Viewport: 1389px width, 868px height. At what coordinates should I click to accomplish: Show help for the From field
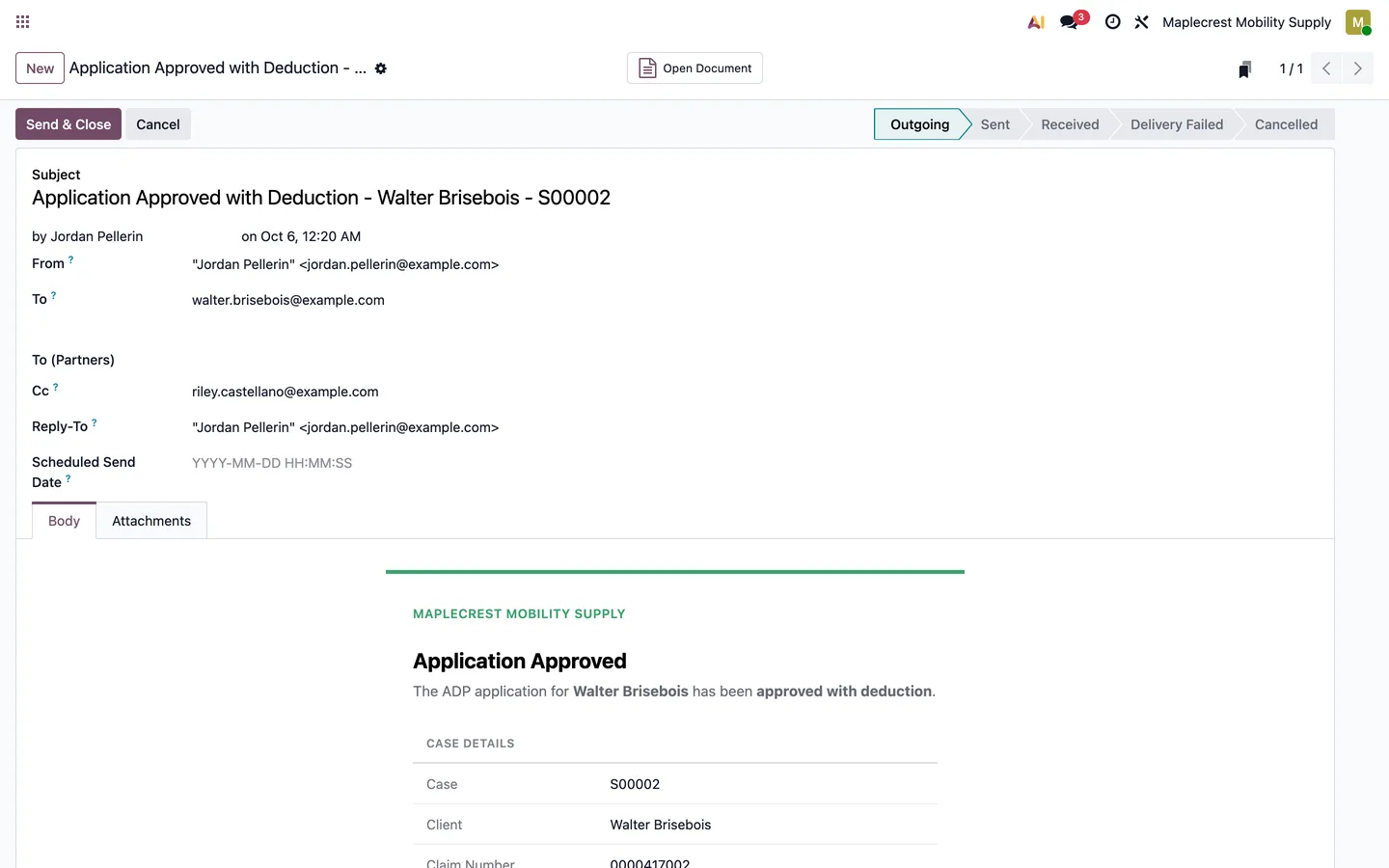70,259
